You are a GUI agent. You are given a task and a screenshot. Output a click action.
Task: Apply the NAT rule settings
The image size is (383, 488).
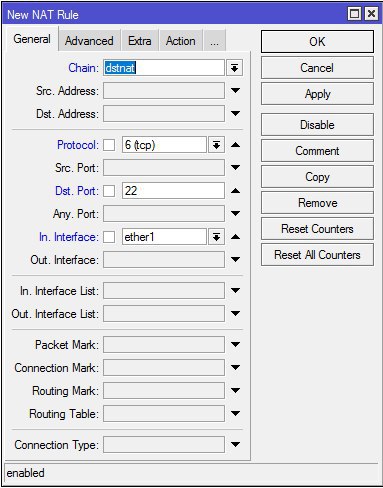coord(317,94)
